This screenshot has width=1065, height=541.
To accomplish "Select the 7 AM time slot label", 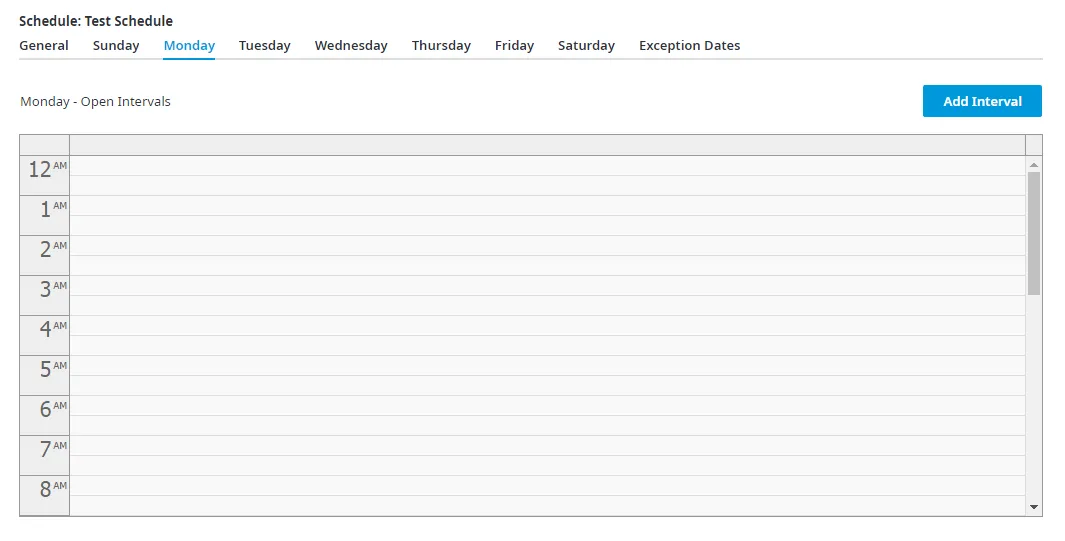I will click(45, 456).
